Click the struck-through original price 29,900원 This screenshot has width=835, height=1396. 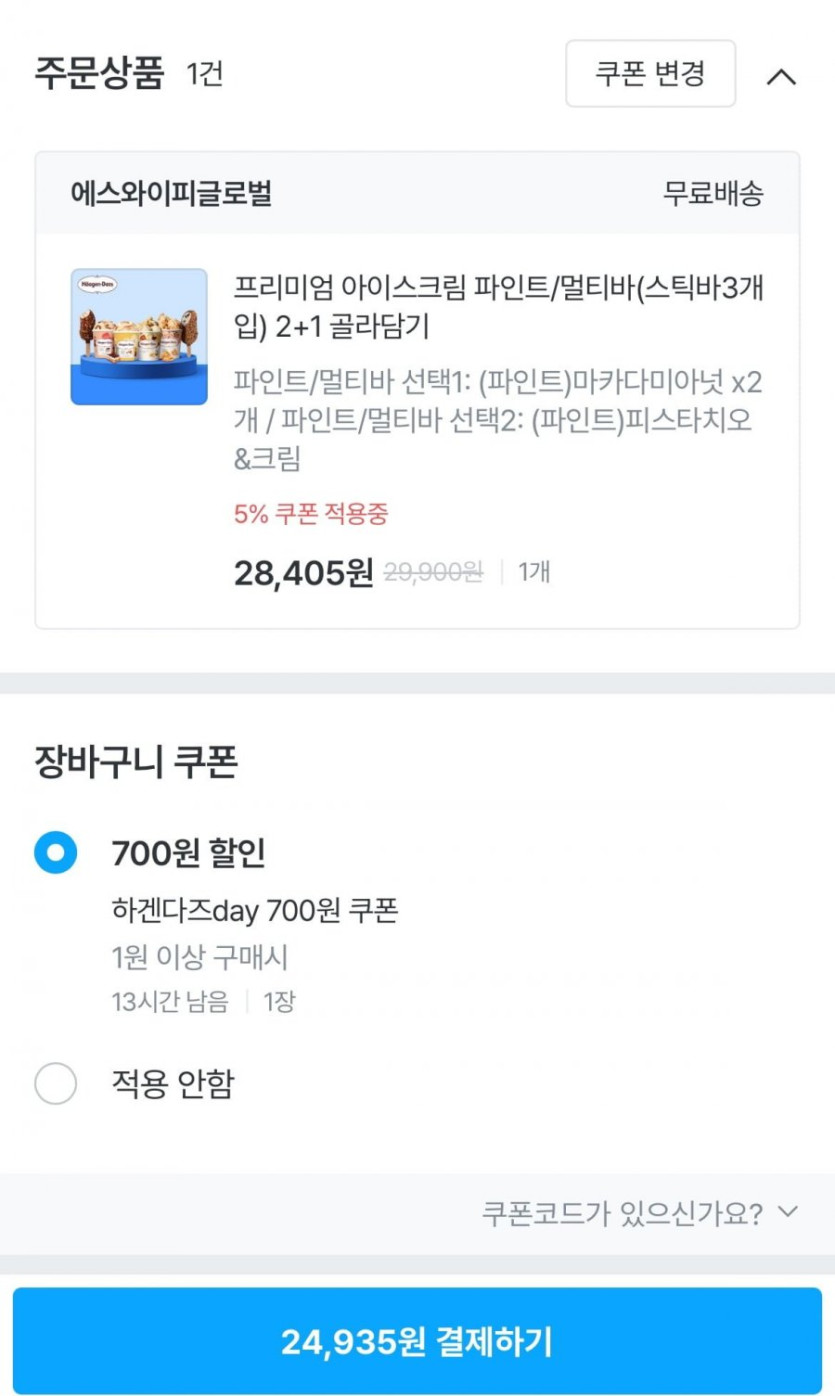coord(433,573)
